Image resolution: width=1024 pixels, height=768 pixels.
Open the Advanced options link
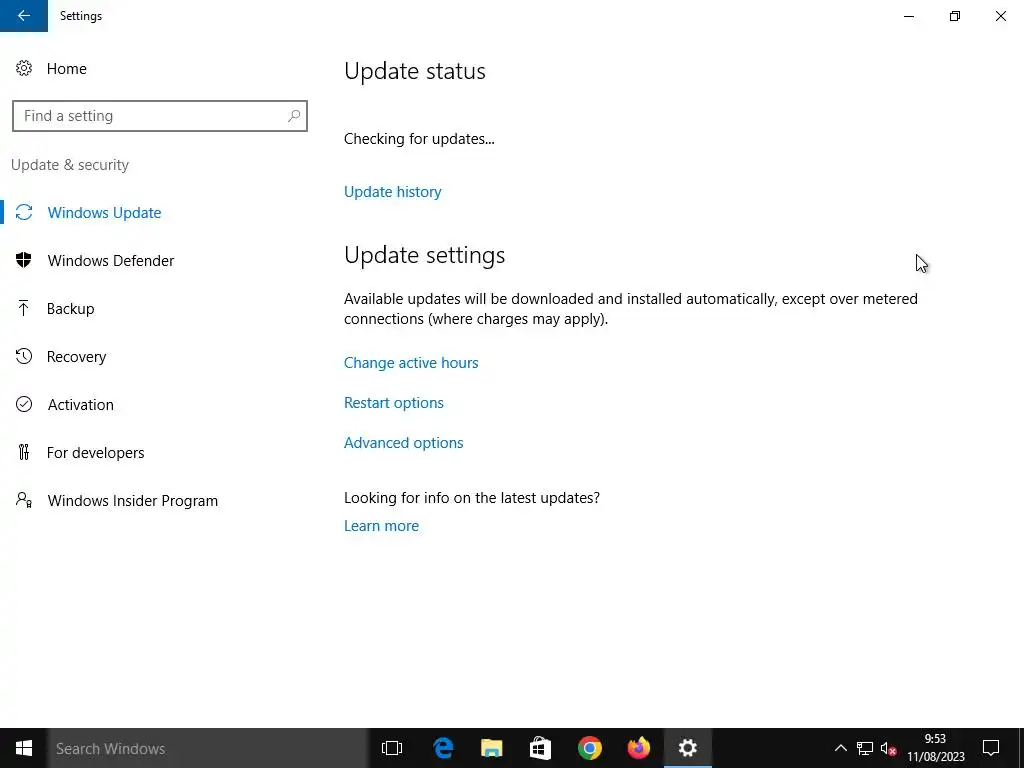(x=404, y=442)
